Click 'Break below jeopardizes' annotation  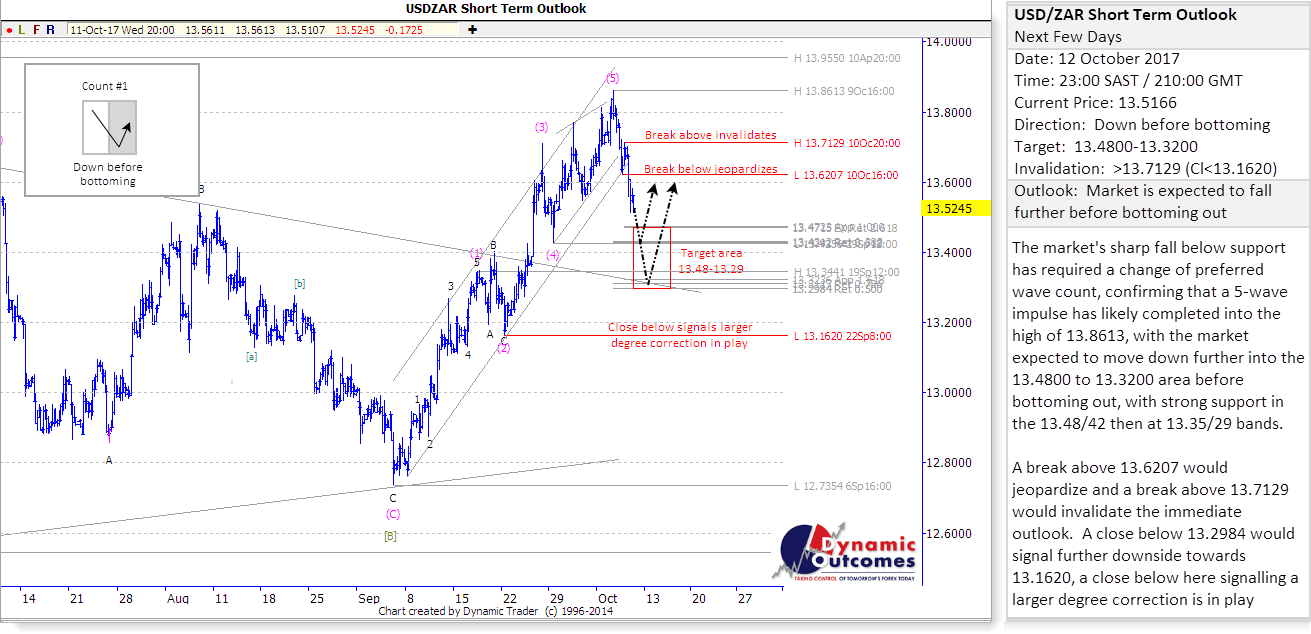click(x=710, y=169)
